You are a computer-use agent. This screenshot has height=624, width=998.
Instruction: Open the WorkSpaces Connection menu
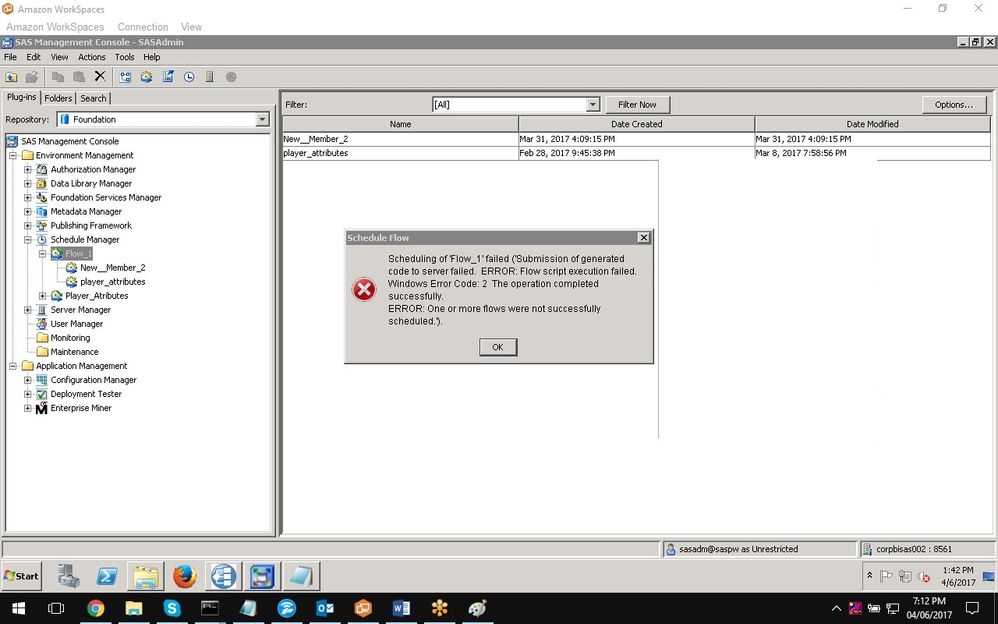tap(143, 27)
